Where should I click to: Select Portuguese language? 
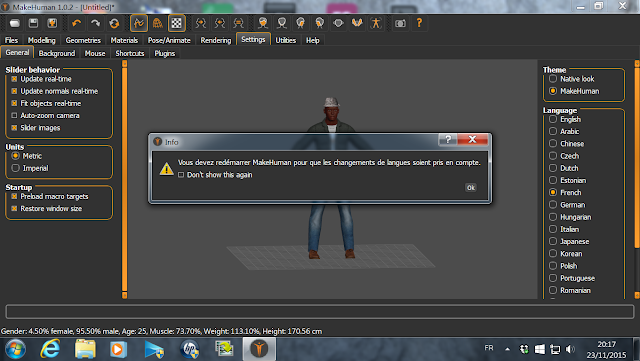pyautogui.click(x=553, y=278)
